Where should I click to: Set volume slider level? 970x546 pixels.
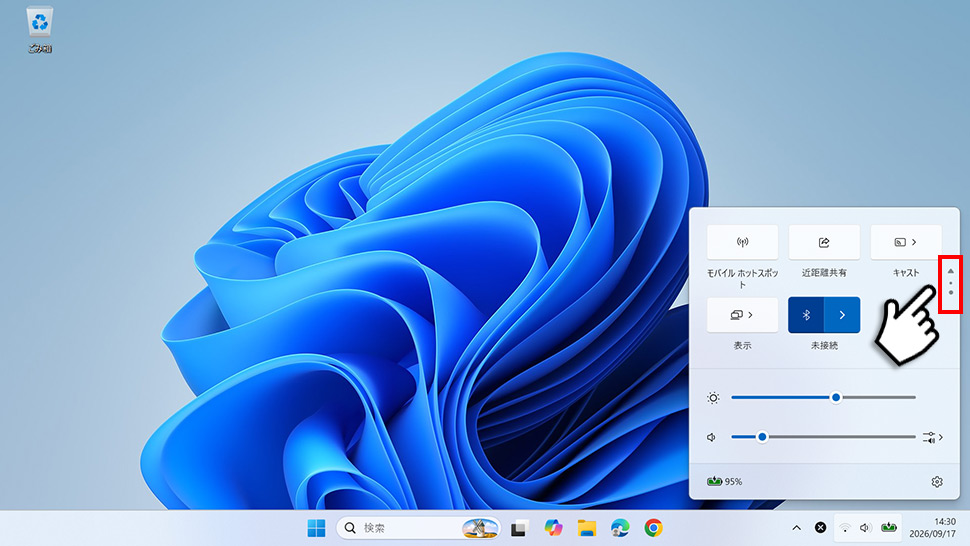click(x=823, y=437)
